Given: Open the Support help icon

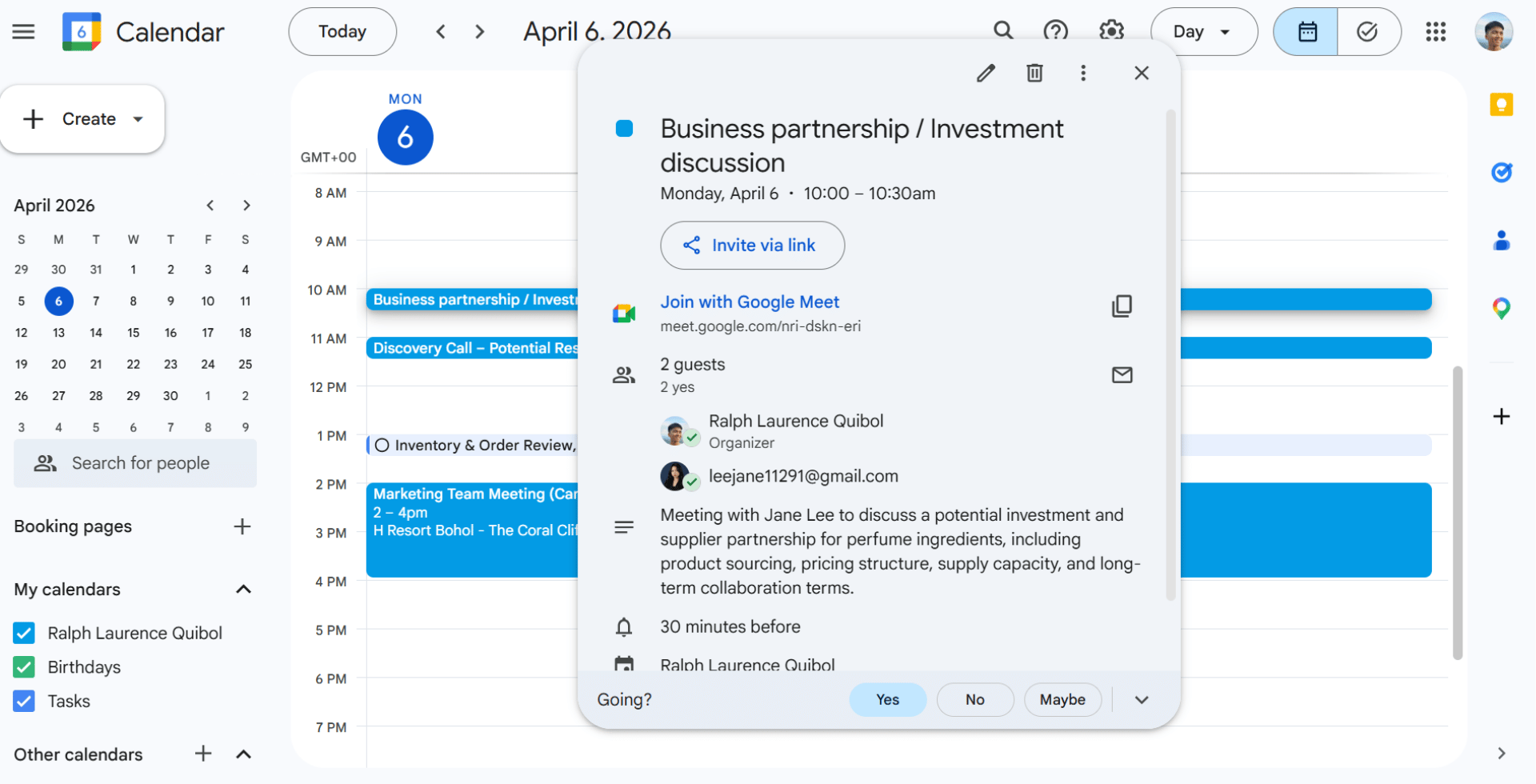Looking at the screenshot, I should point(1056,31).
